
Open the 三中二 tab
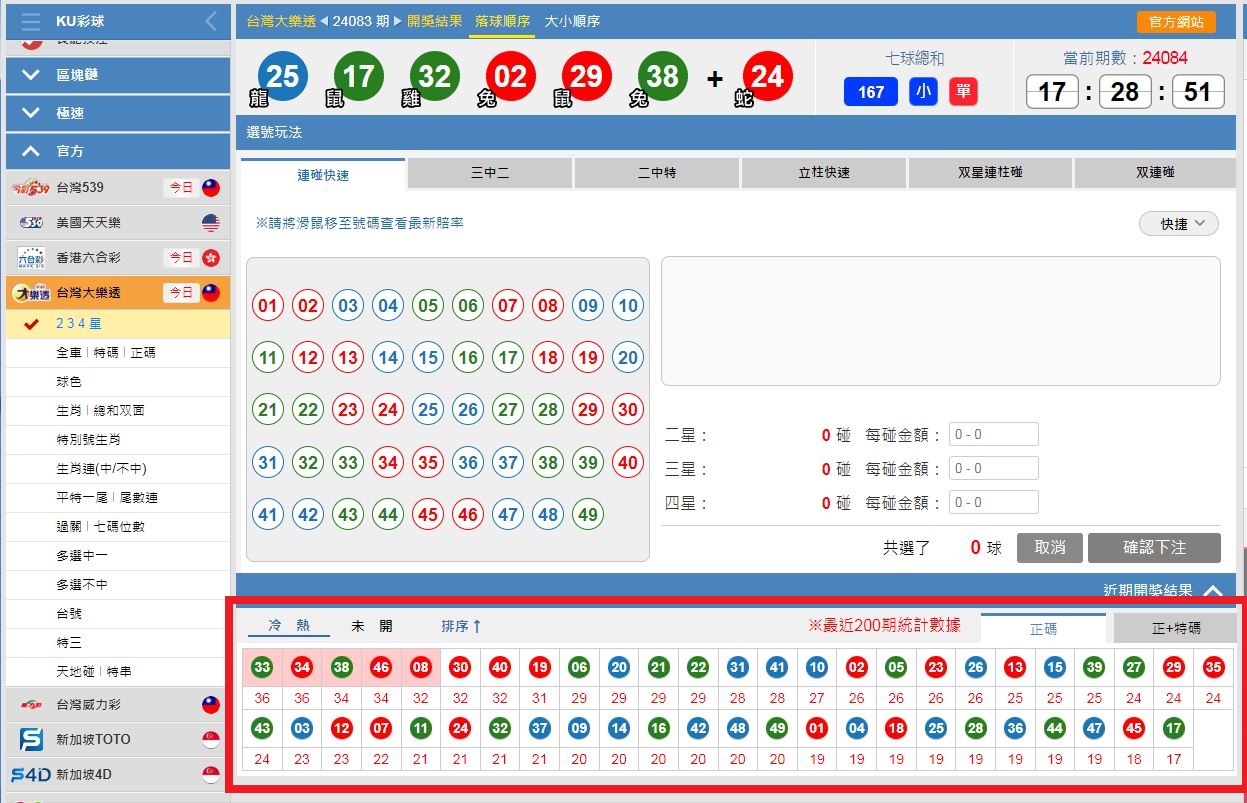(x=490, y=173)
